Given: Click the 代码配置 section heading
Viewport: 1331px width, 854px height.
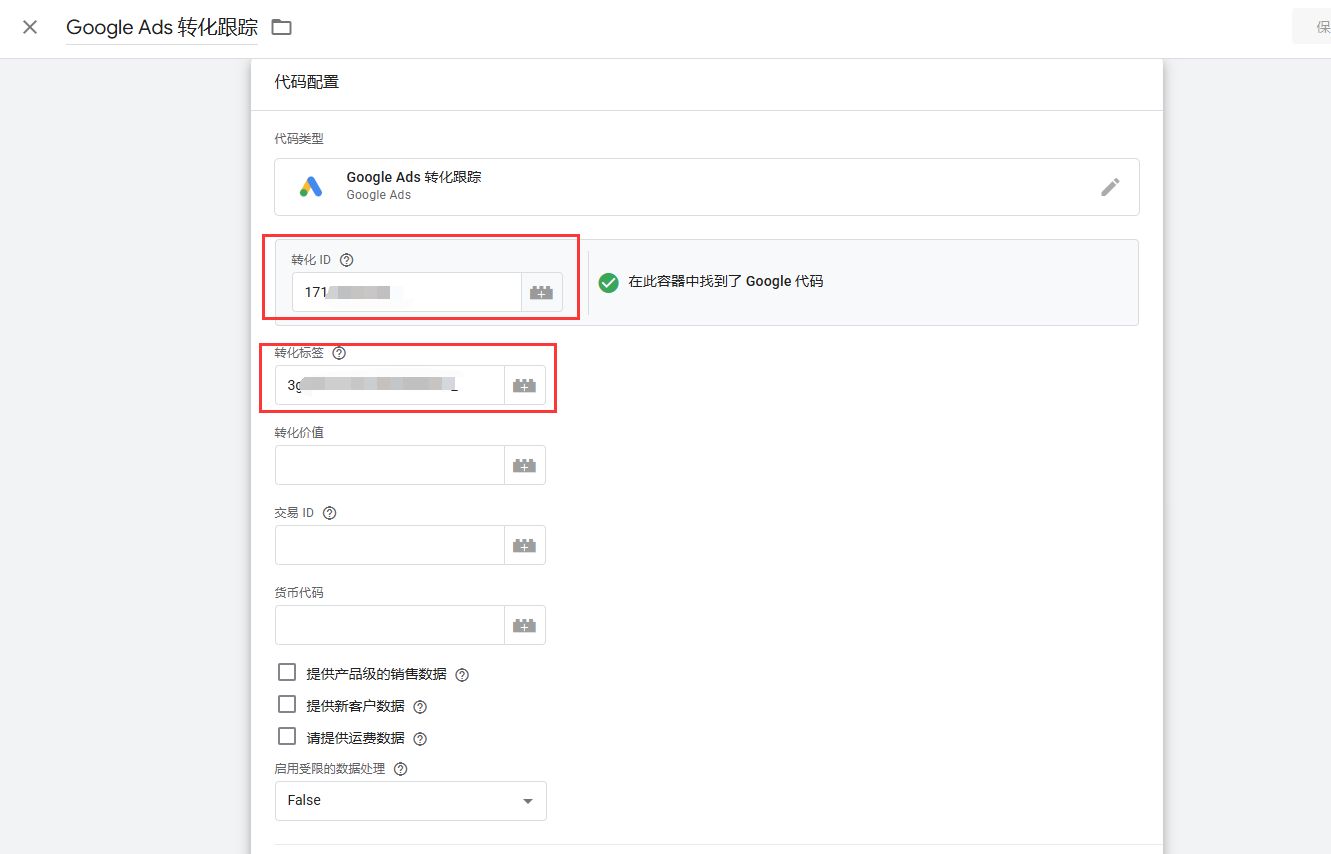Looking at the screenshot, I should pos(307,82).
